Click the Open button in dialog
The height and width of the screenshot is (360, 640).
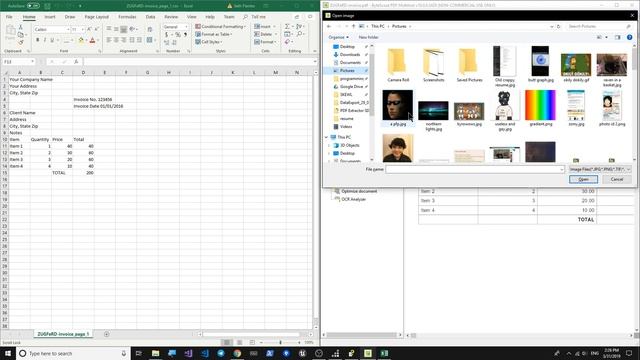[583, 179]
